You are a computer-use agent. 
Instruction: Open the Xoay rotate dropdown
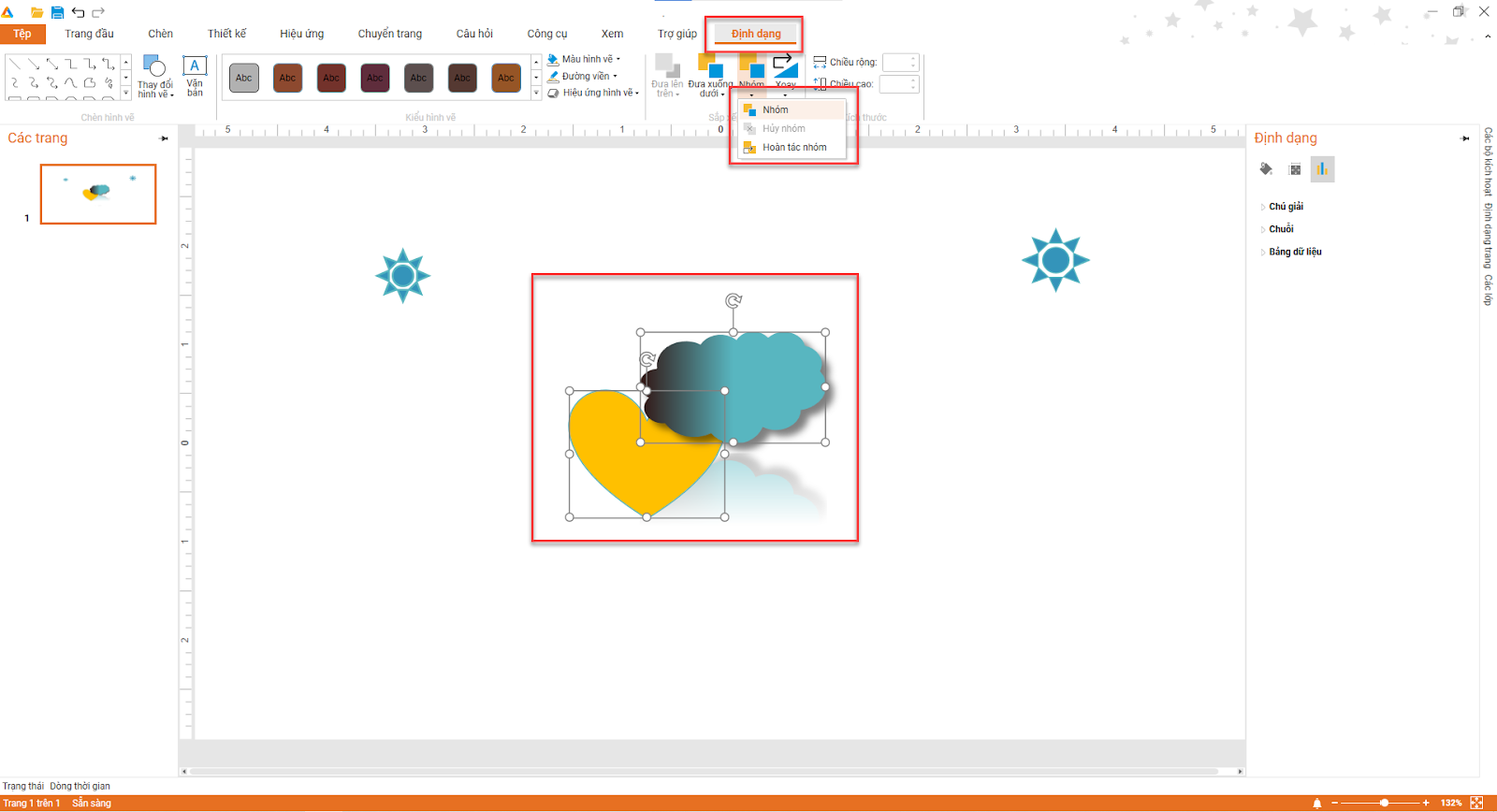coord(786,76)
